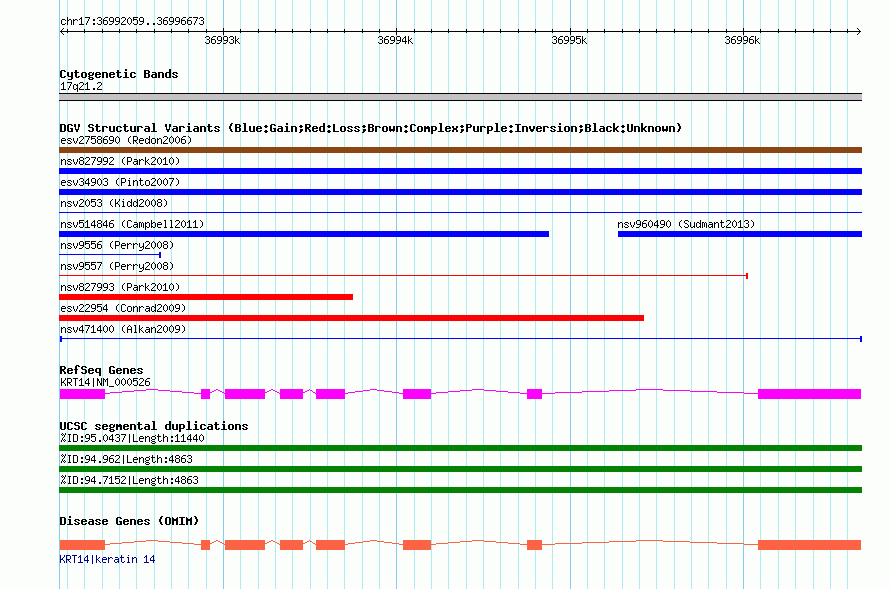The image size is (890, 589).
Task: Open the red nsv827993 Park2010 loss bar
Action: [206, 297]
